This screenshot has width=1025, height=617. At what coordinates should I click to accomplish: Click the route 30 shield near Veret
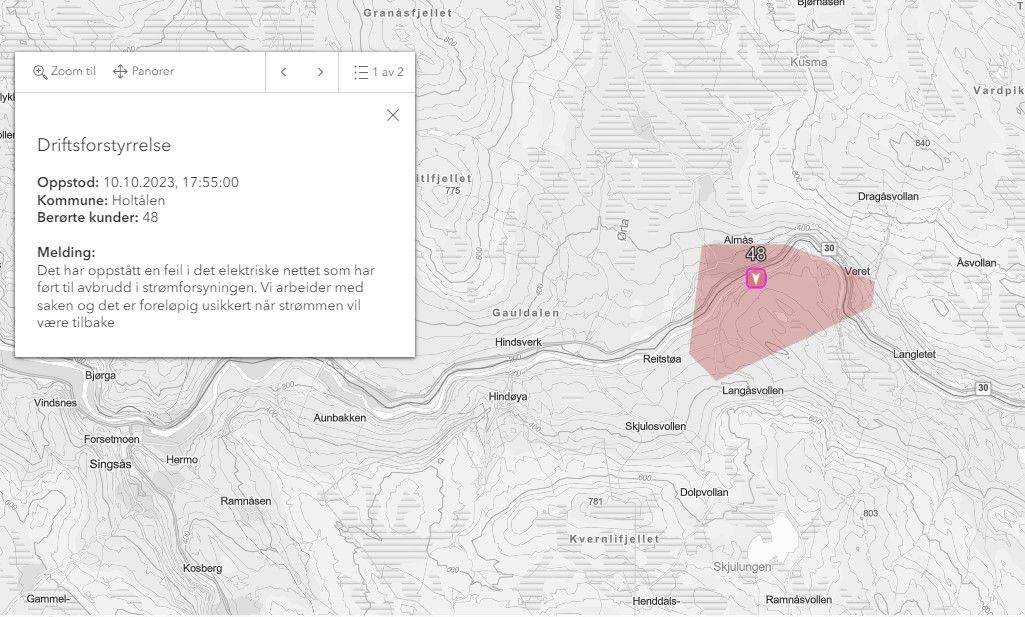pos(828,248)
